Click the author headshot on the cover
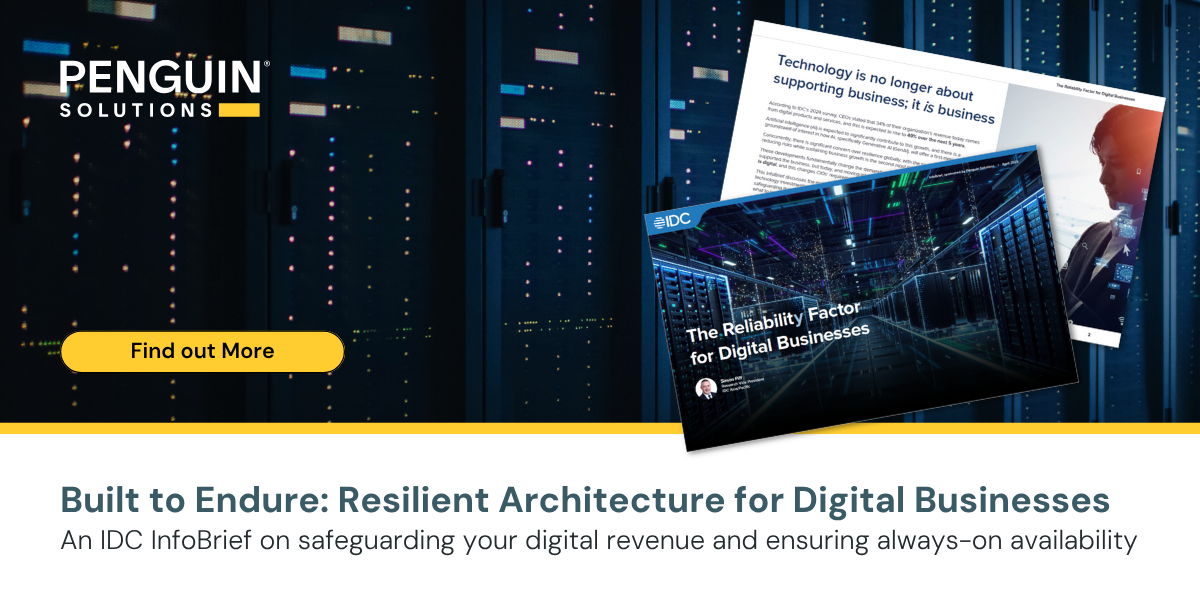Image resolution: width=1200 pixels, height=600 pixels. [708, 387]
